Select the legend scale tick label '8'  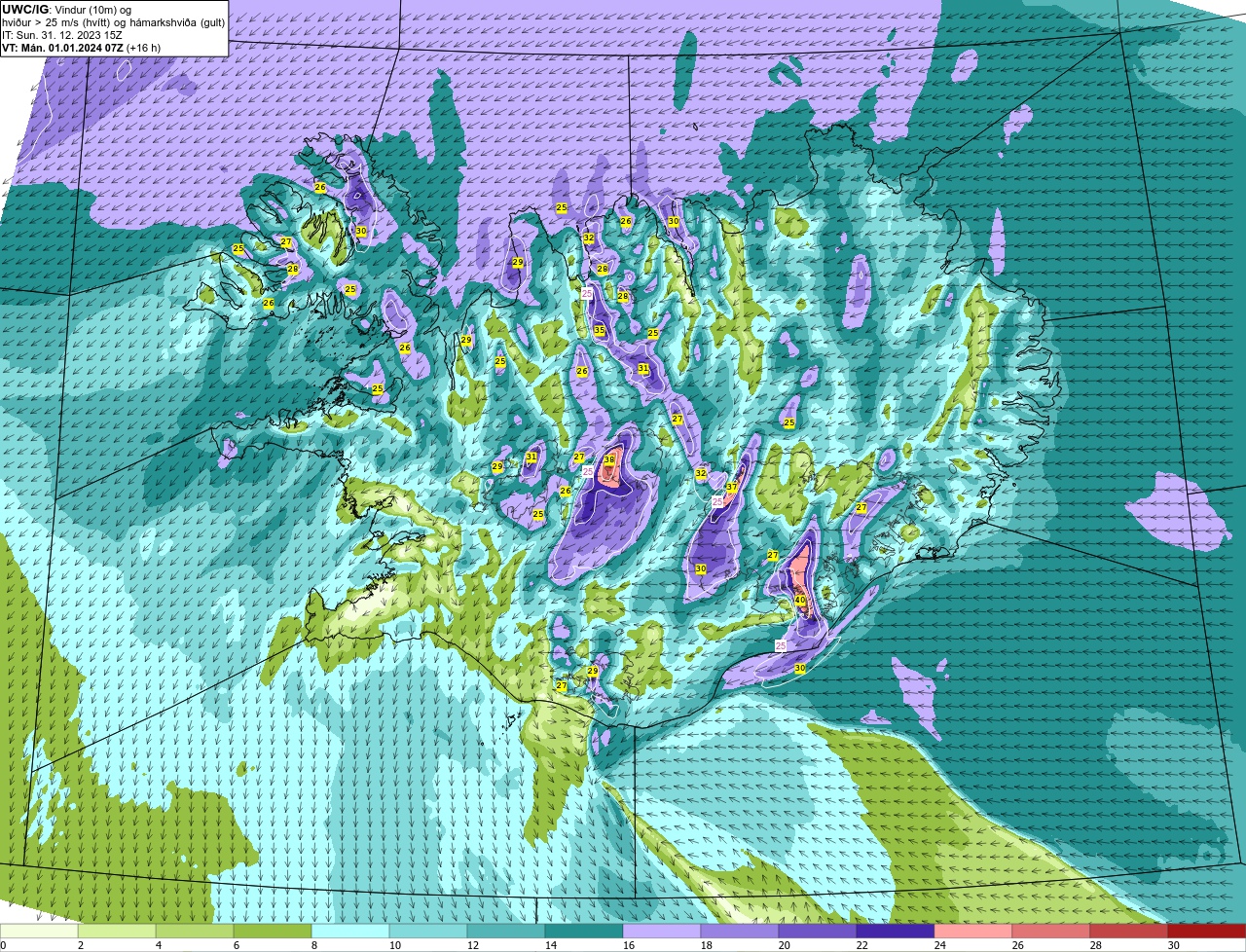(x=314, y=945)
